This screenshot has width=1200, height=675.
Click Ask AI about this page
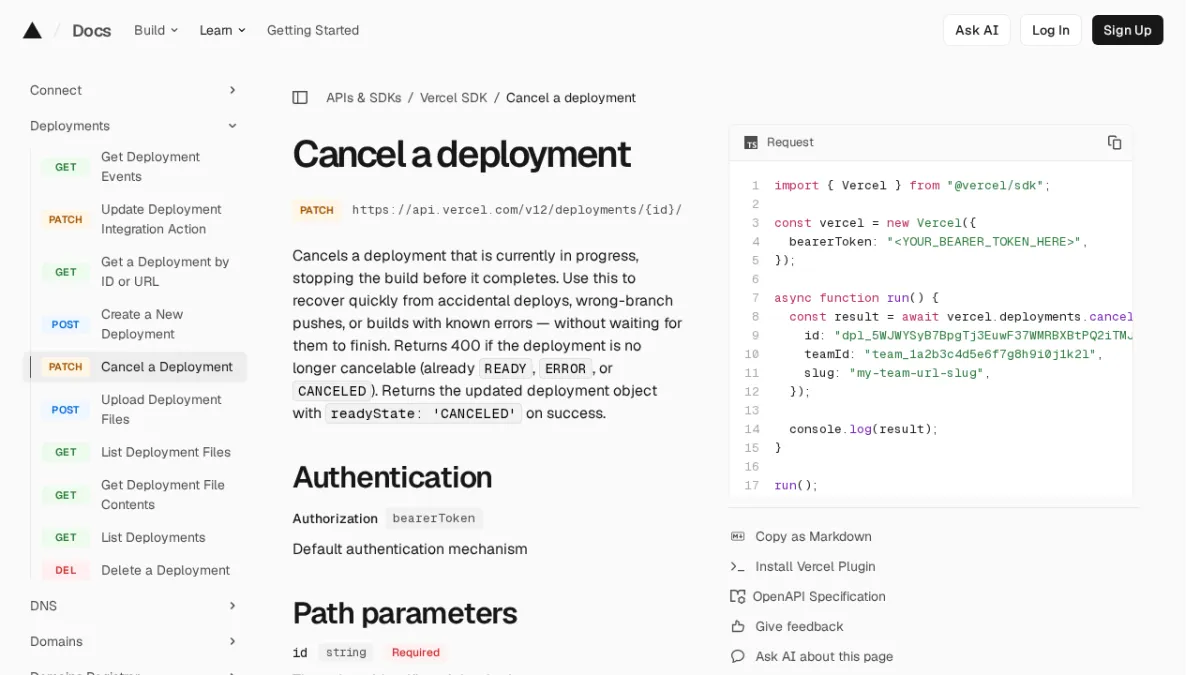824,657
